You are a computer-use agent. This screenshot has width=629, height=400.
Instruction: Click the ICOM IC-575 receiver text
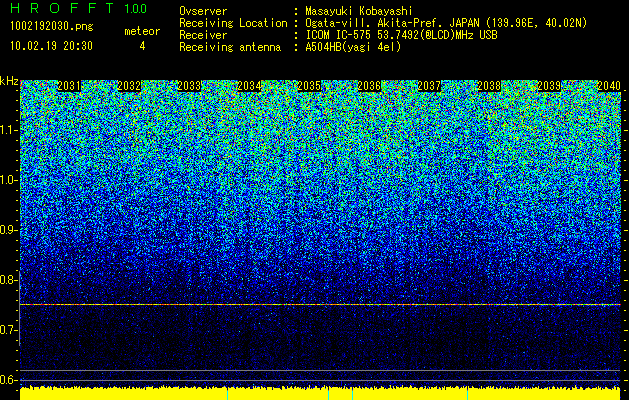click(x=401, y=35)
